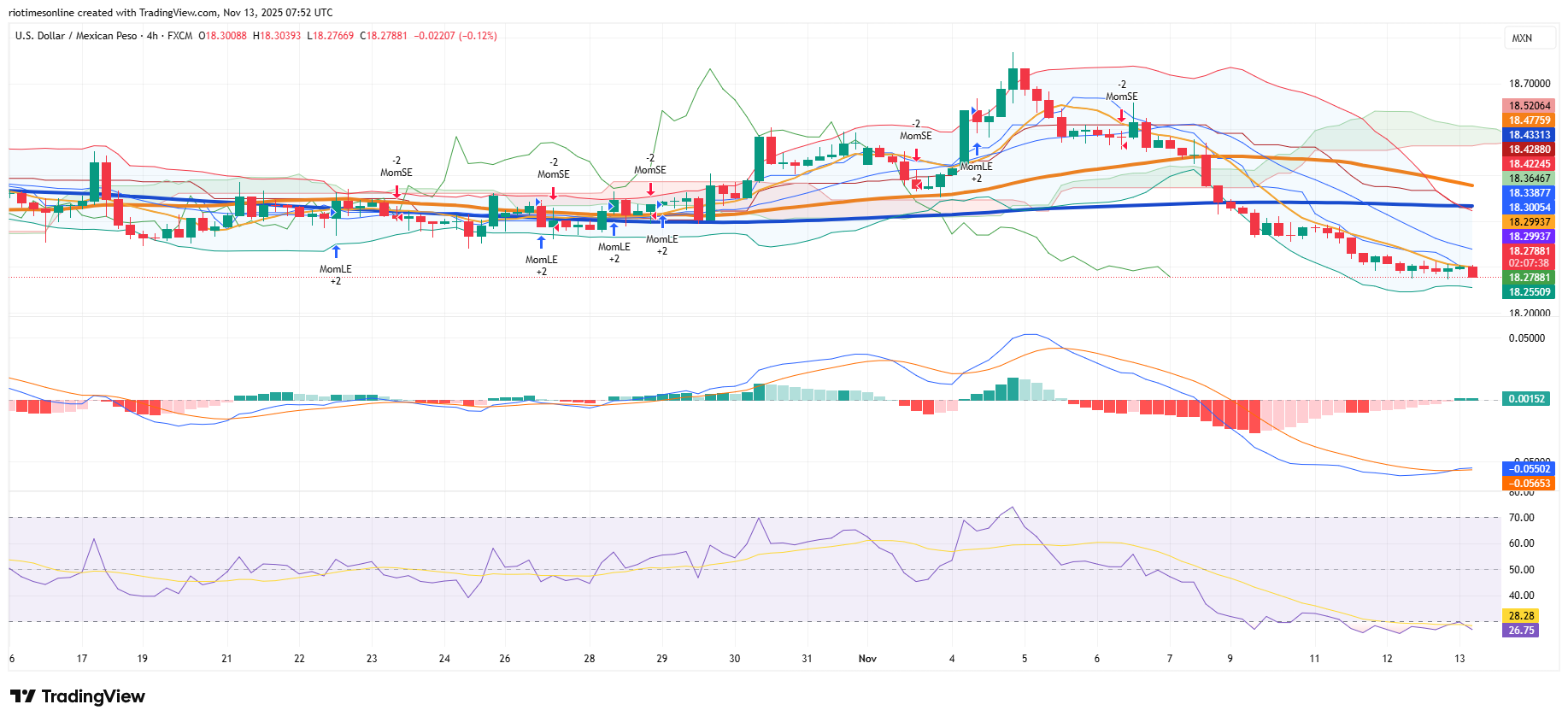Click the candle countdown timer 02:07:38
The height and width of the screenshot is (722, 1568).
(1530, 263)
